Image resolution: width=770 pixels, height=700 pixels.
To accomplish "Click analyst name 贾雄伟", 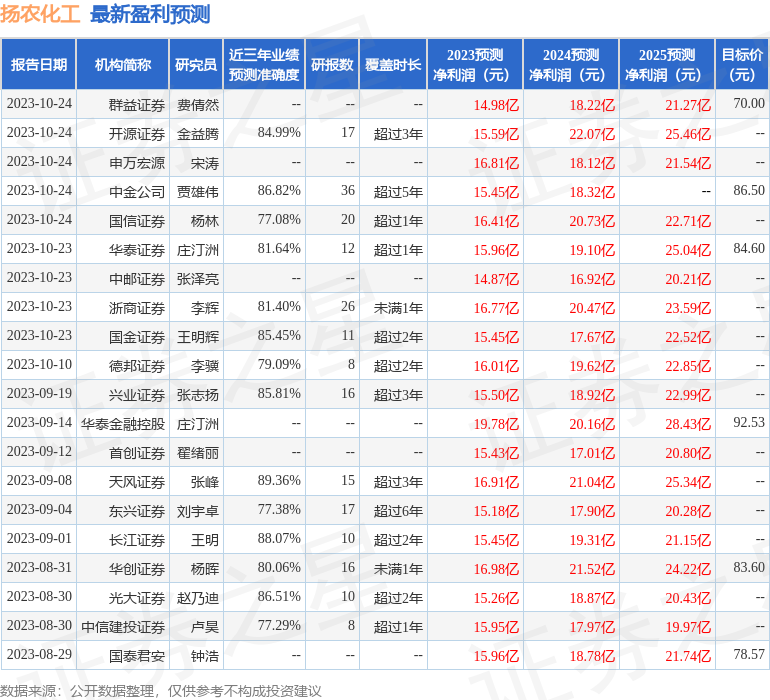I will tap(197, 192).
